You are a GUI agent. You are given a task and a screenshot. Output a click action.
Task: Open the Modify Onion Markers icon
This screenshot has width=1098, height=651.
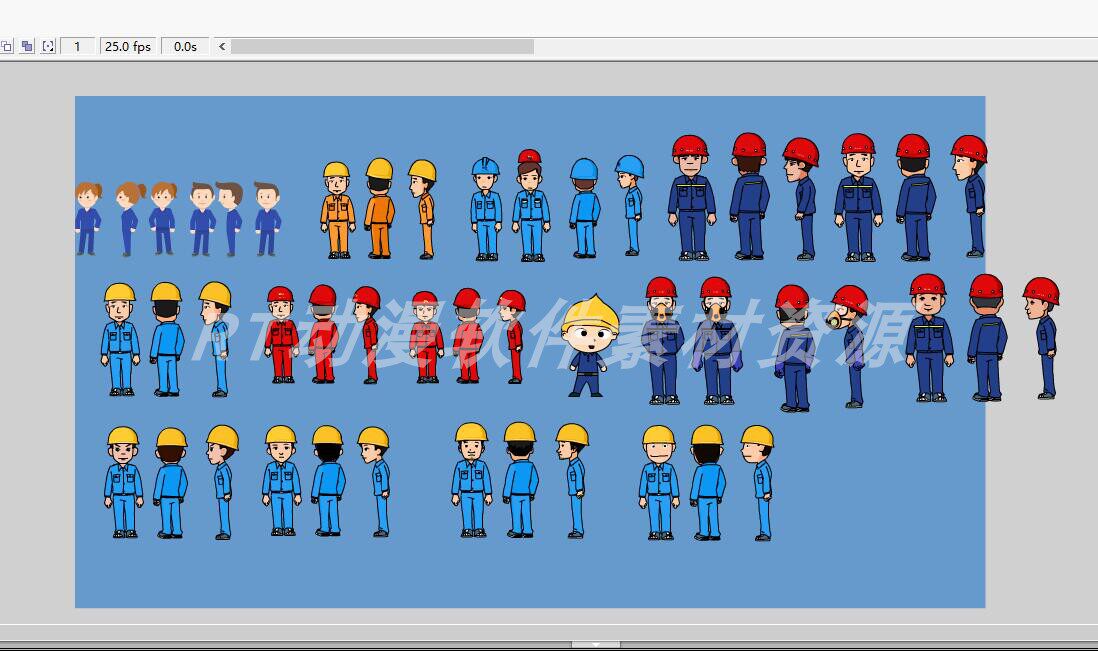tap(48, 46)
